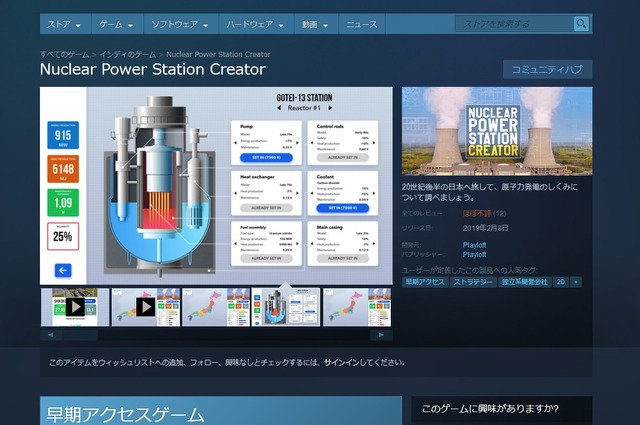Open developer Playloft link

474,245
